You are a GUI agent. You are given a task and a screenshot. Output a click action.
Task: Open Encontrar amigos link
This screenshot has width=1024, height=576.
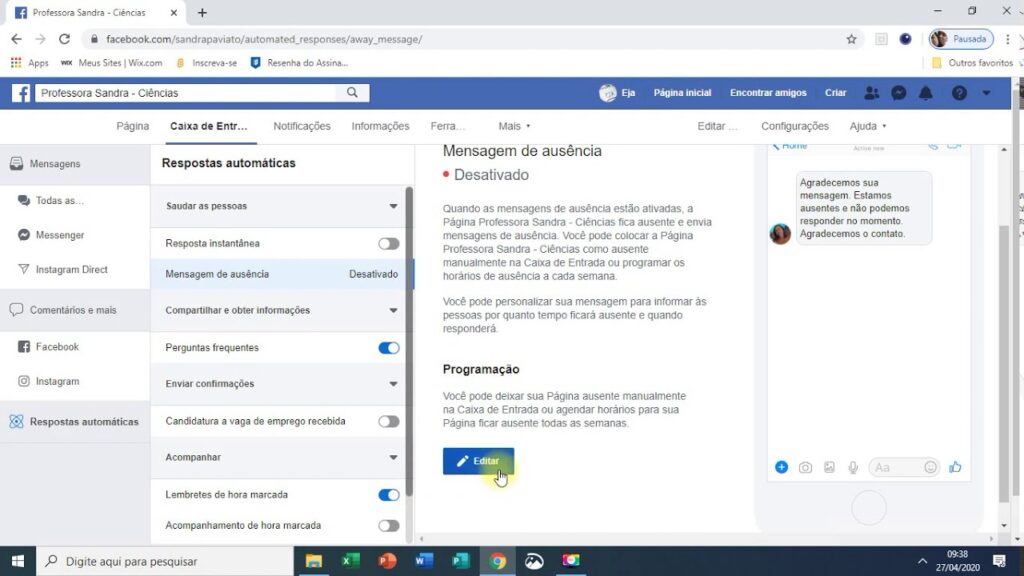[x=768, y=93]
